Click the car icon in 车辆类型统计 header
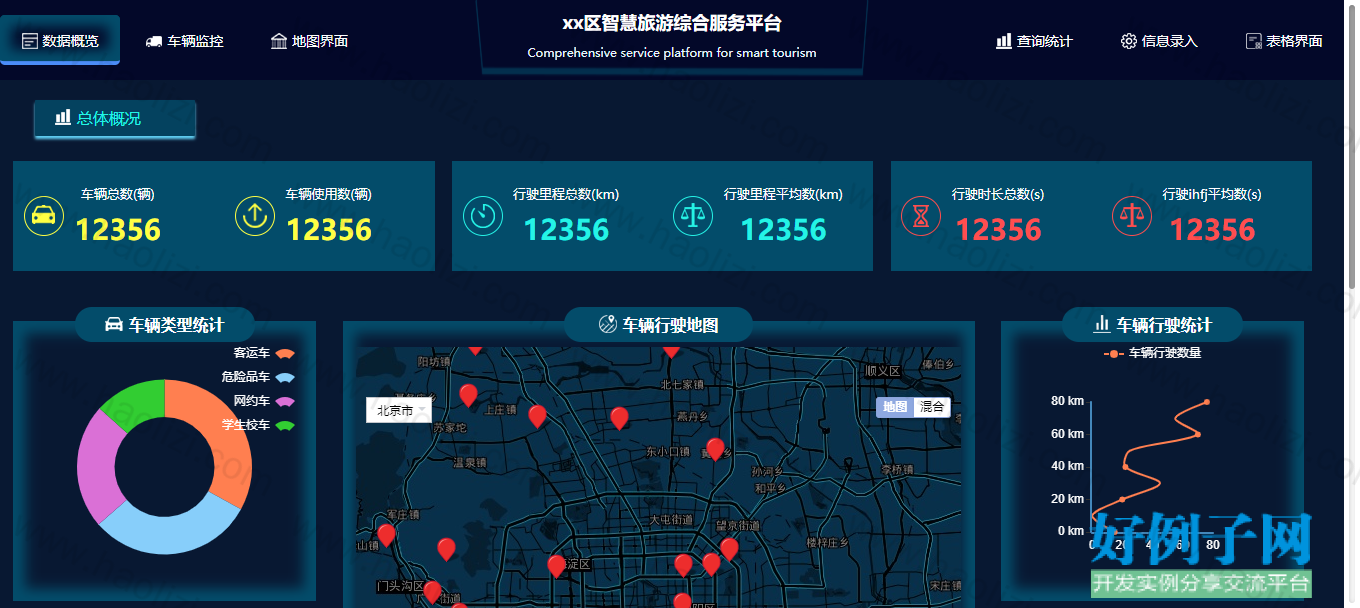 114,325
